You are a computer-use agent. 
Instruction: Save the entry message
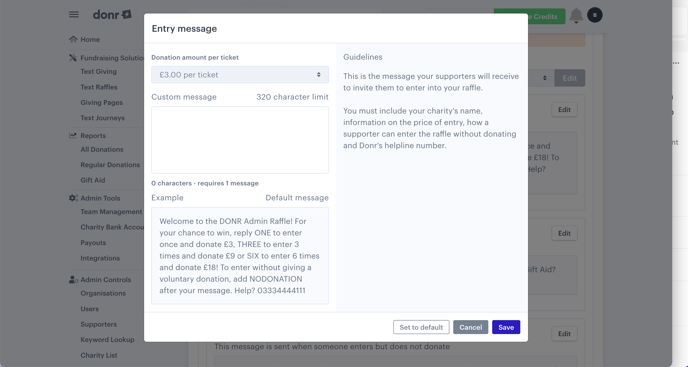point(506,327)
